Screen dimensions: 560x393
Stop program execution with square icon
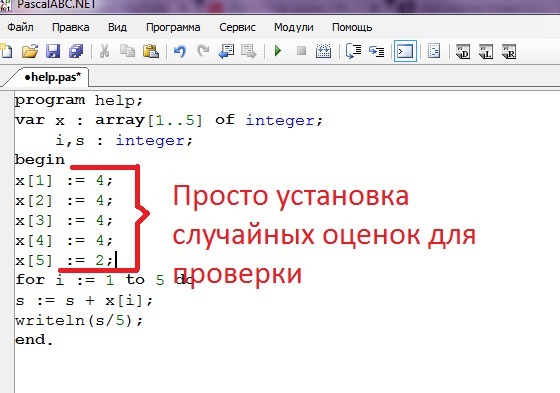pyautogui.click(x=301, y=51)
